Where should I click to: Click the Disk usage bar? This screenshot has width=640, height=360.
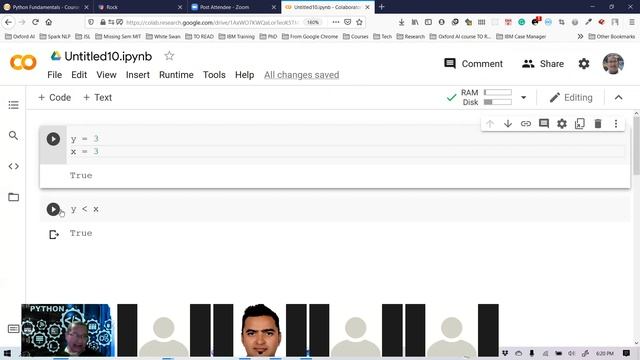(498, 102)
